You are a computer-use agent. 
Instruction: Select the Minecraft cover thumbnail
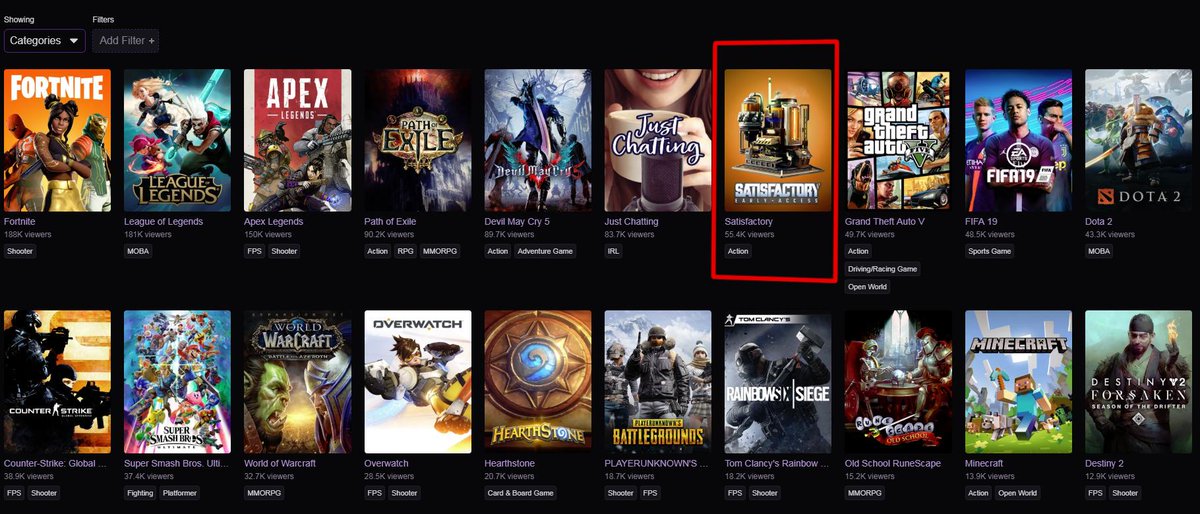pyautogui.click(x=1018, y=381)
